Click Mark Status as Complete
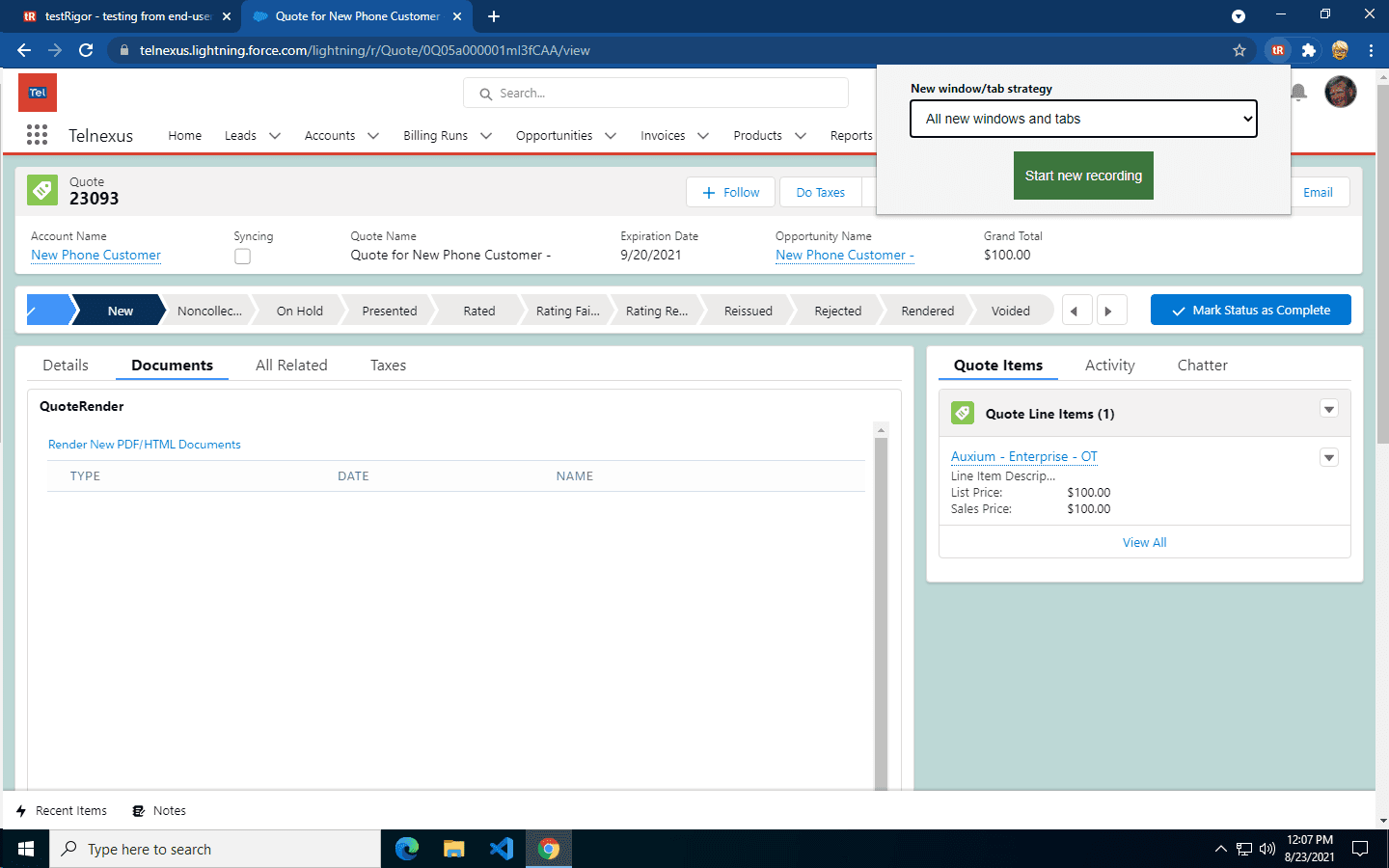Image resolution: width=1389 pixels, height=868 pixels. click(1251, 310)
